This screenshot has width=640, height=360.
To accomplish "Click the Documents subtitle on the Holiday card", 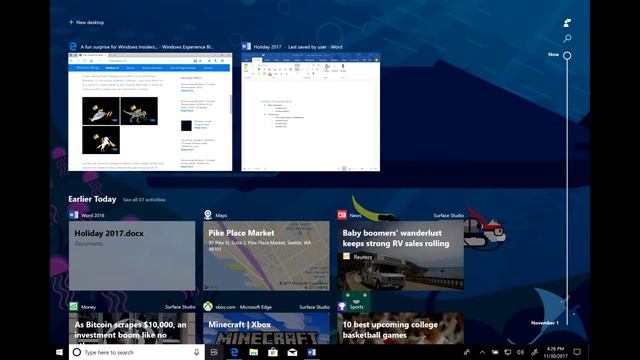I will 89,244.
